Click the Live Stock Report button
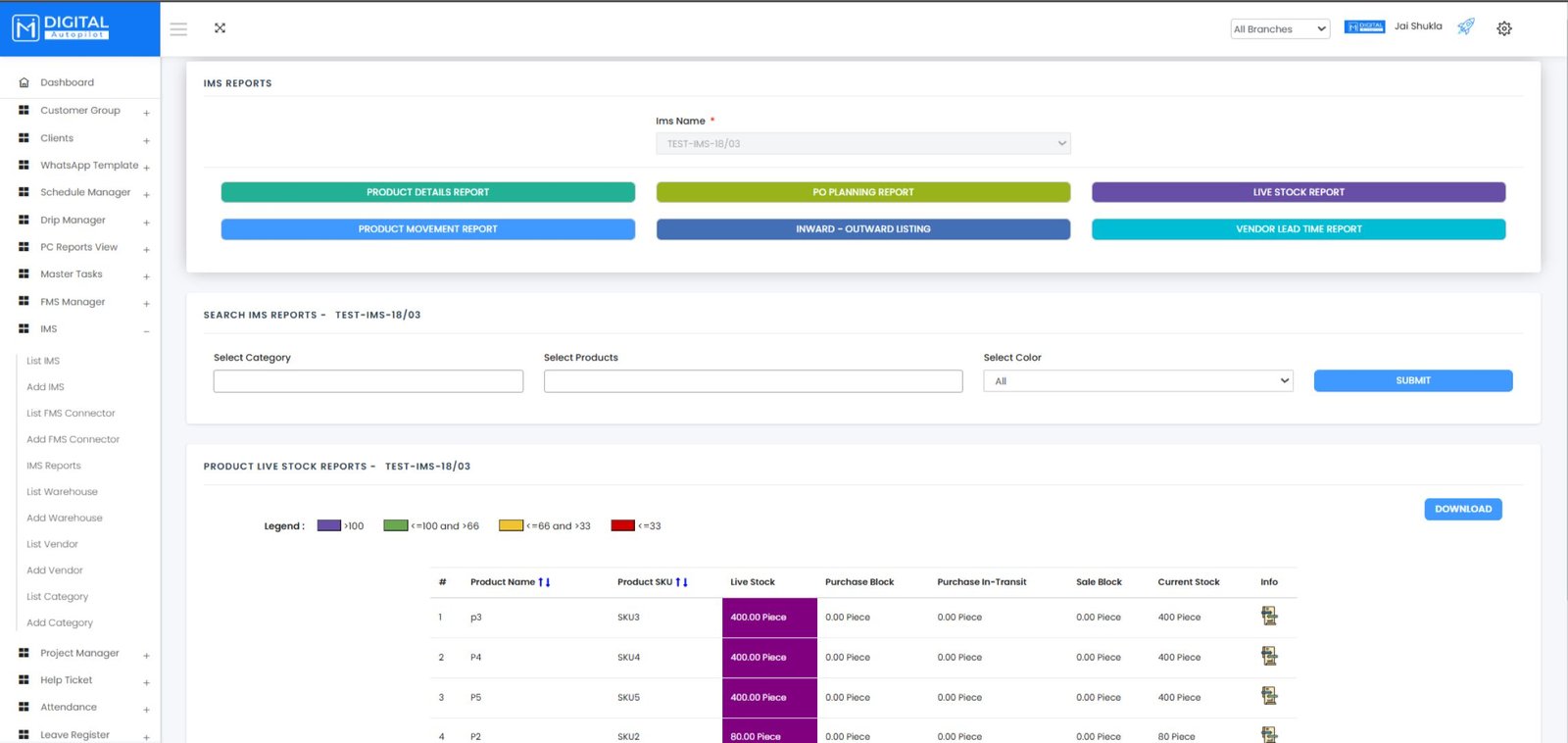 point(1298,193)
